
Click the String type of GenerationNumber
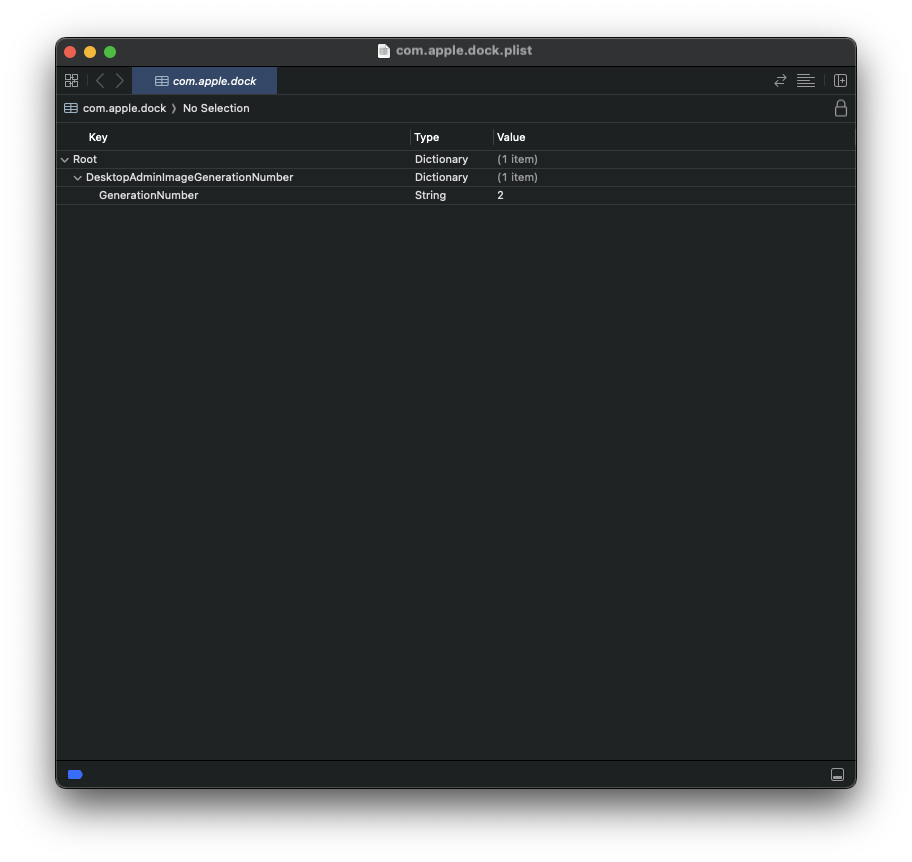point(431,195)
